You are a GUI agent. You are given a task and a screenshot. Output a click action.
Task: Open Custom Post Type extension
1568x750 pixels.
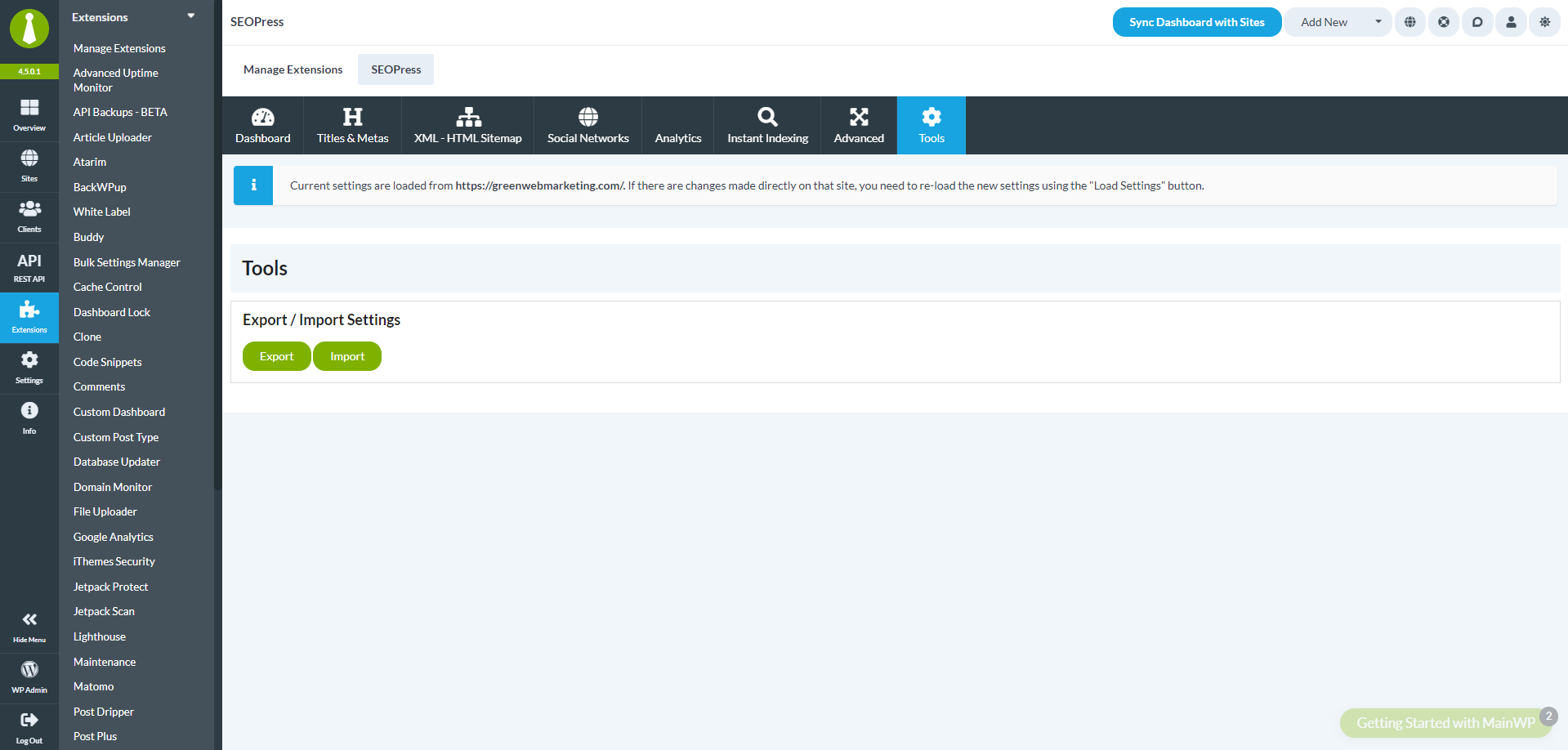pos(116,437)
